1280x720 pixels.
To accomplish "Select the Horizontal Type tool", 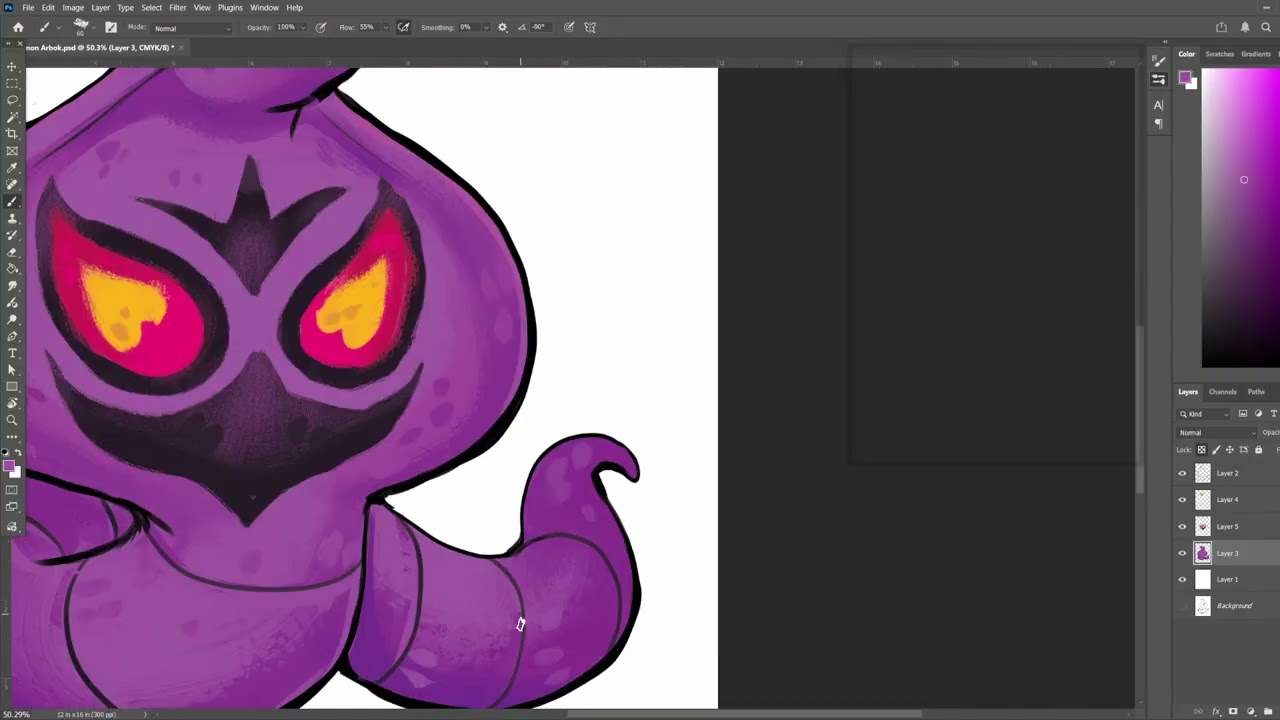I will [x=12, y=353].
